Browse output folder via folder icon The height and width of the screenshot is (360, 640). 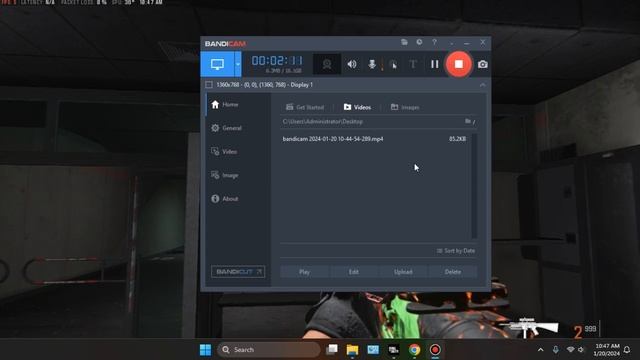click(468, 121)
